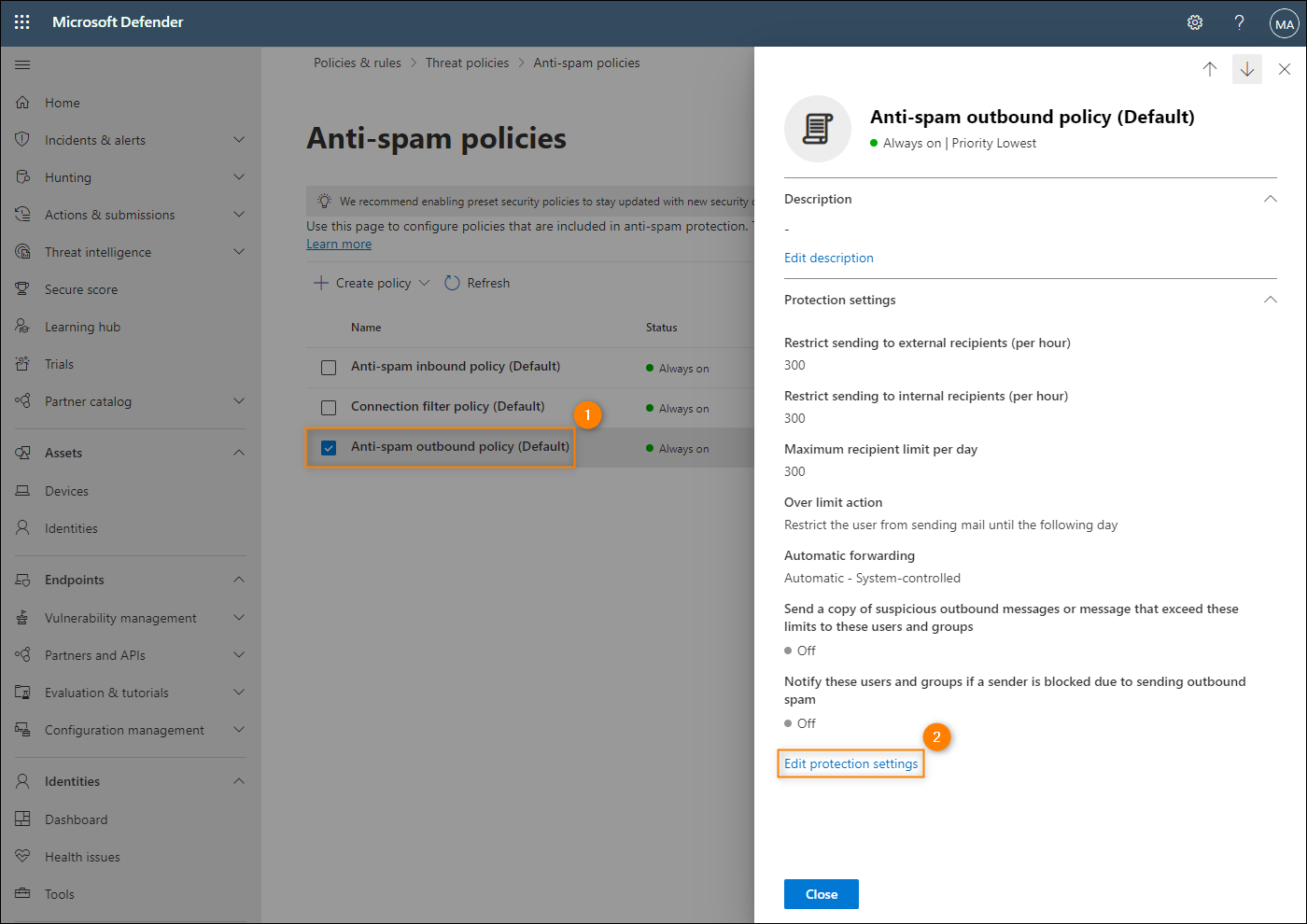Click Edit protection settings link
1307x924 pixels.
tap(850, 763)
